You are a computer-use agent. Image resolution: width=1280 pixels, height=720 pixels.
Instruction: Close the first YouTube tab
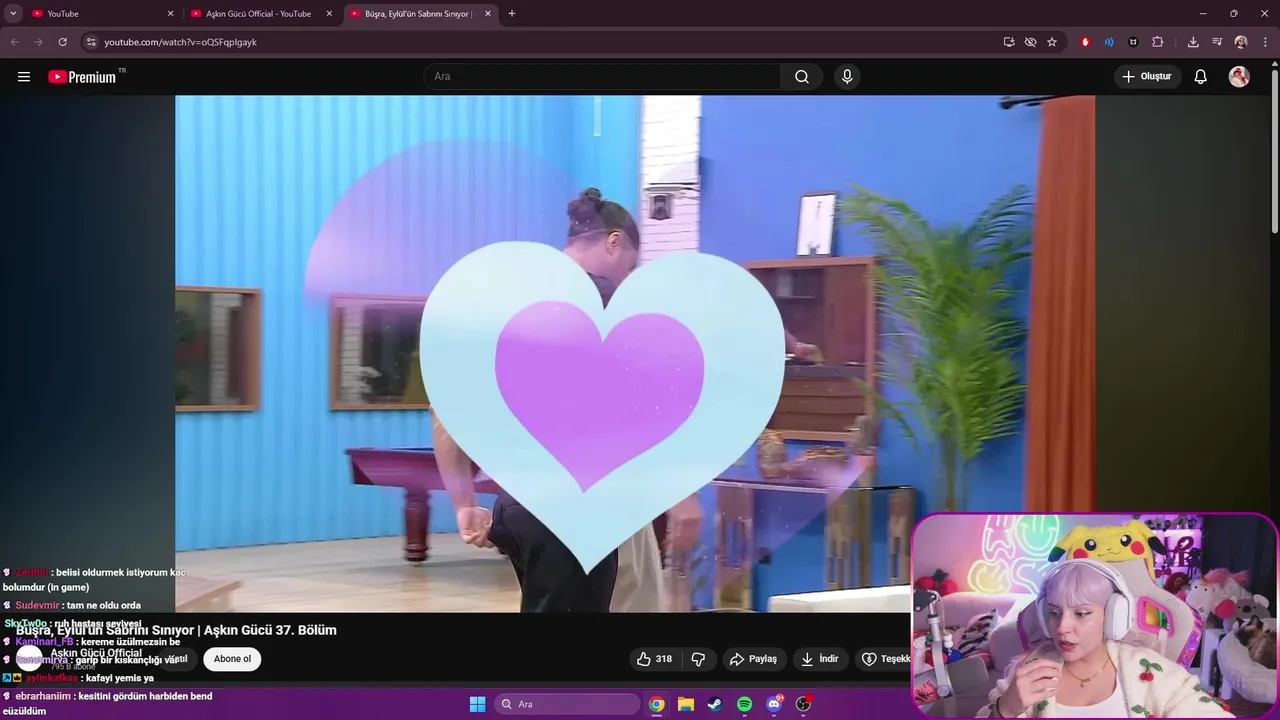(x=170, y=14)
